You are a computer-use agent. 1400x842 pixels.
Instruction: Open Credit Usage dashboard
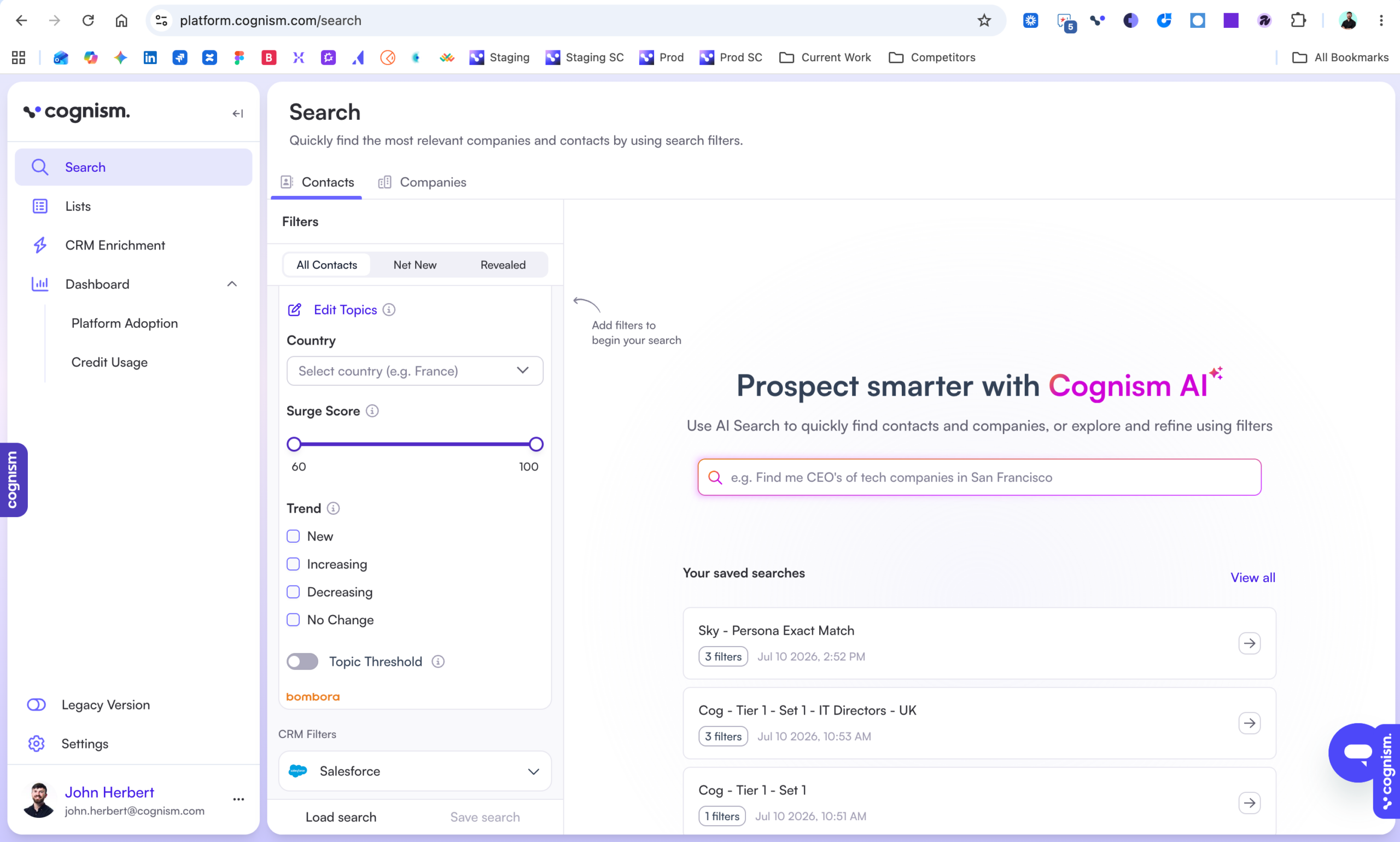coord(109,363)
